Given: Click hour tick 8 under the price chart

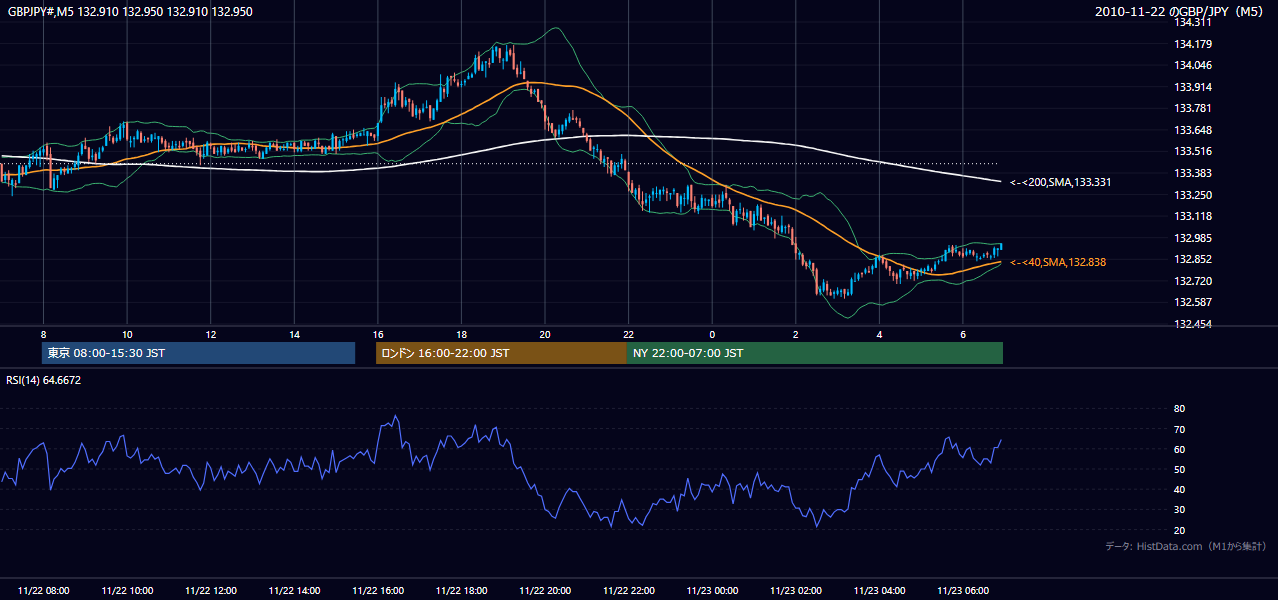Looking at the screenshot, I should tap(43, 333).
